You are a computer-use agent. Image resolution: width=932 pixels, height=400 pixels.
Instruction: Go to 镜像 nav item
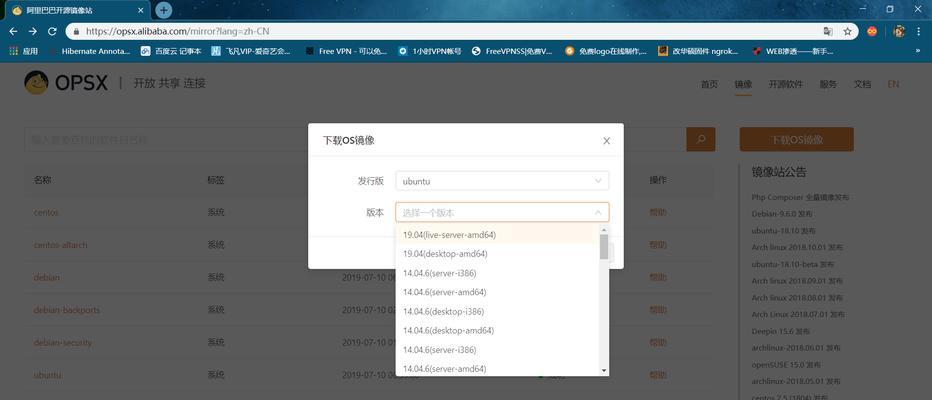click(x=743, y=84)
